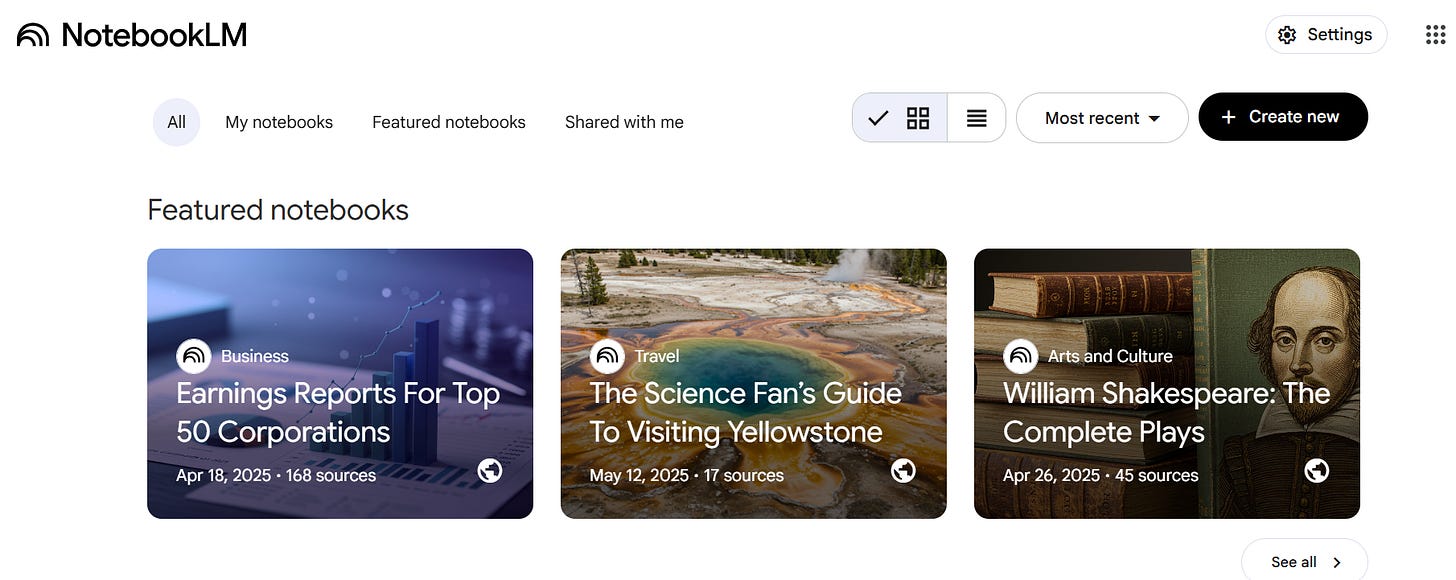Click the Apr 18, 2025 · 168 sources text
The height and width of the screenshot is (580, 1456).
tap(276, 475)
